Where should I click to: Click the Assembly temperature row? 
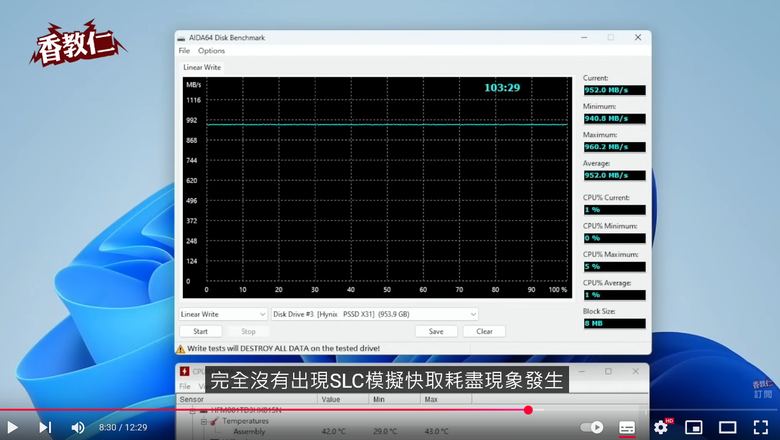point(341,432)
